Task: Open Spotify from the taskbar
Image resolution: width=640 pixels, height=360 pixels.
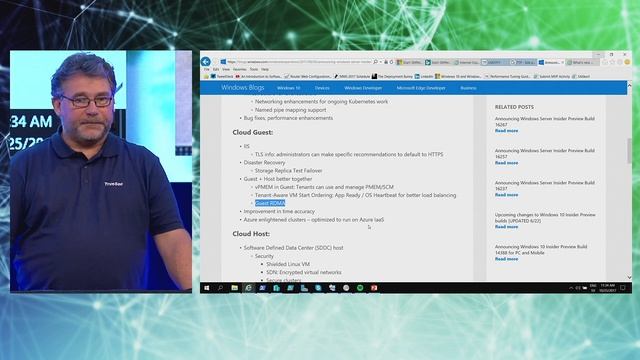Action: coord(360,288)
